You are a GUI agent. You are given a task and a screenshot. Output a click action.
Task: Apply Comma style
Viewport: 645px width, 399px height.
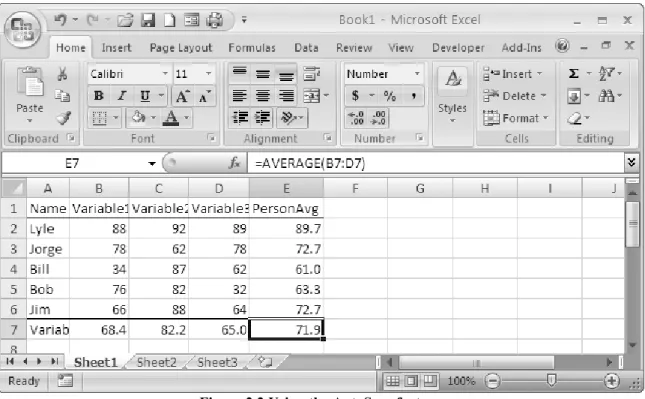coord(413,96)
